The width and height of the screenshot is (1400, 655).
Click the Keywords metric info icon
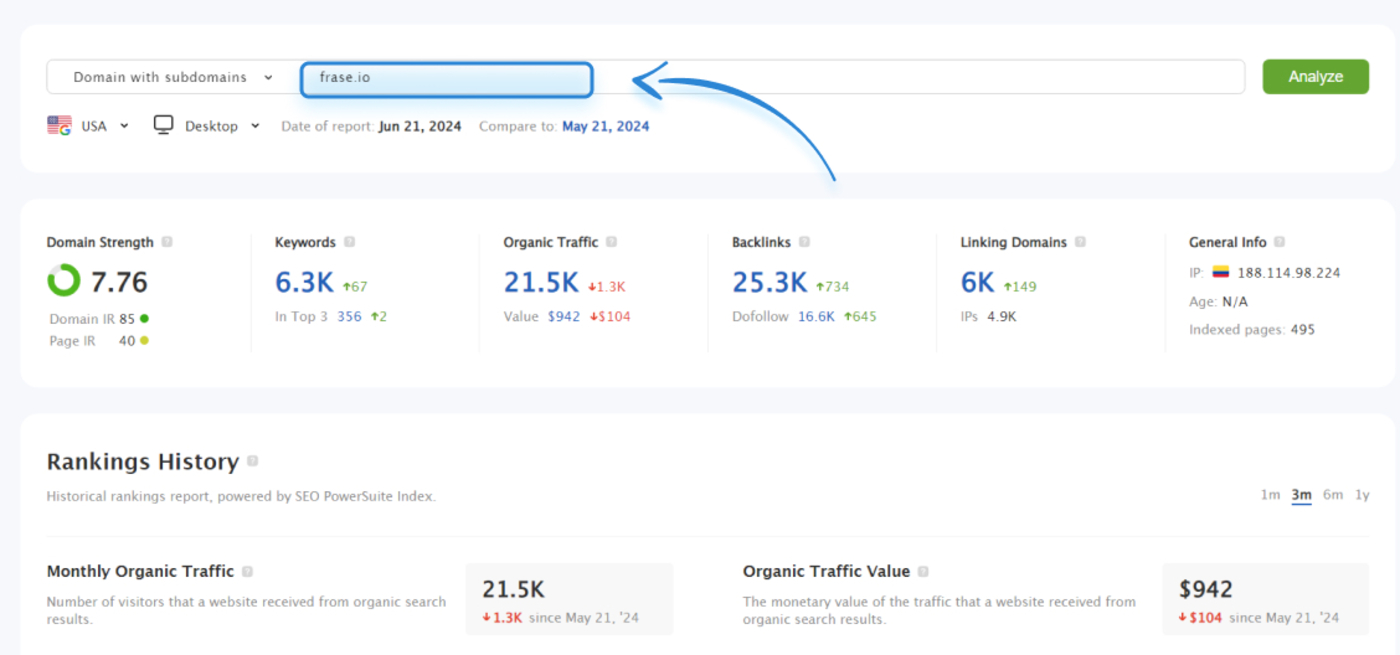[348, 242]
